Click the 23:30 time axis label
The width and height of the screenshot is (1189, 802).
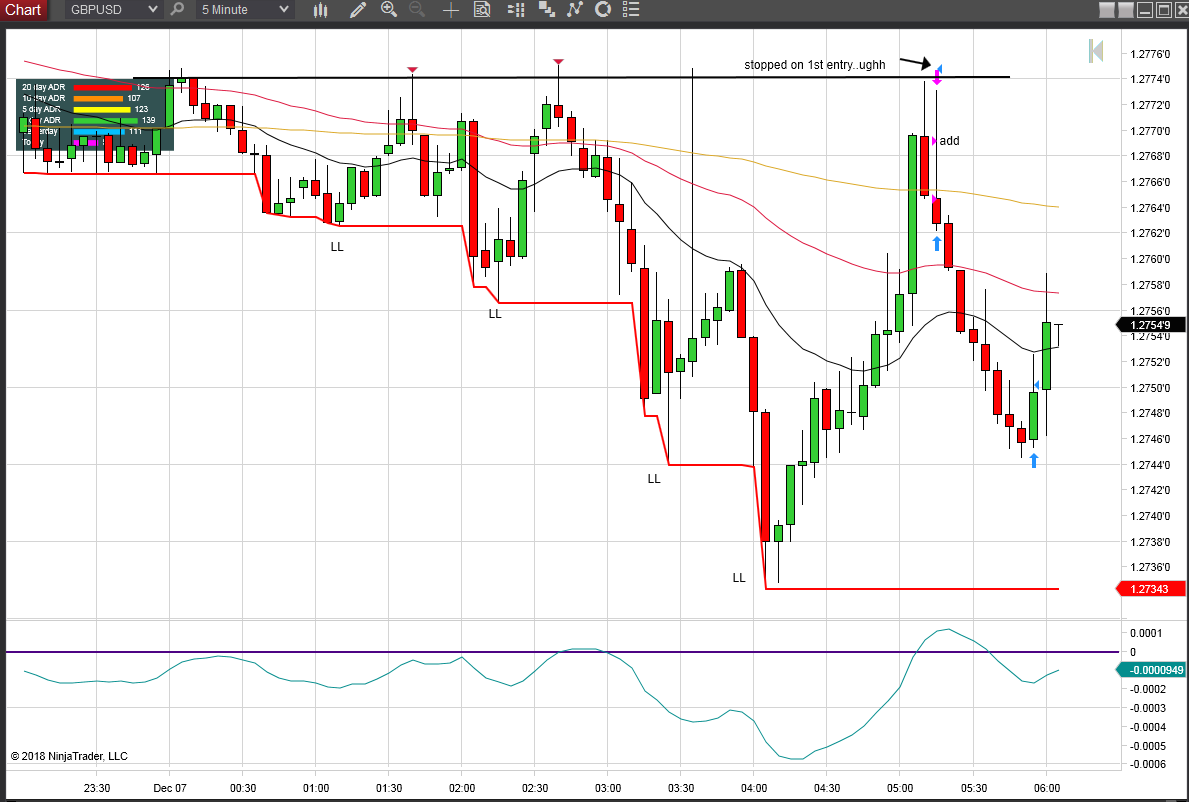click(97, 788)
